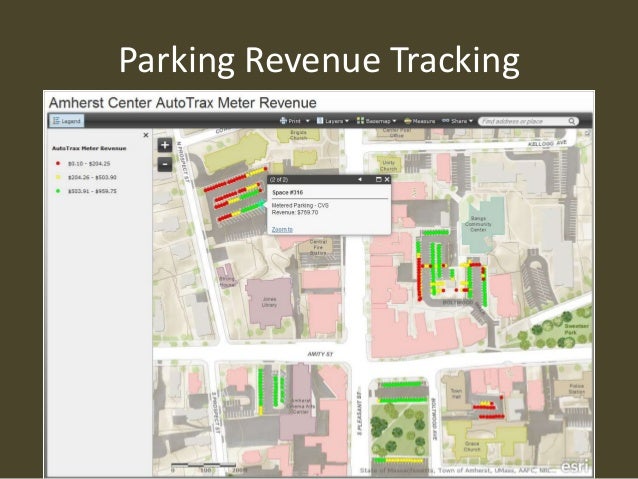Image resolution: width=638 pixels, height=479 pixels.
Task: Click red legend dot $0.10 - $204.25
Action: pos(58,163)
